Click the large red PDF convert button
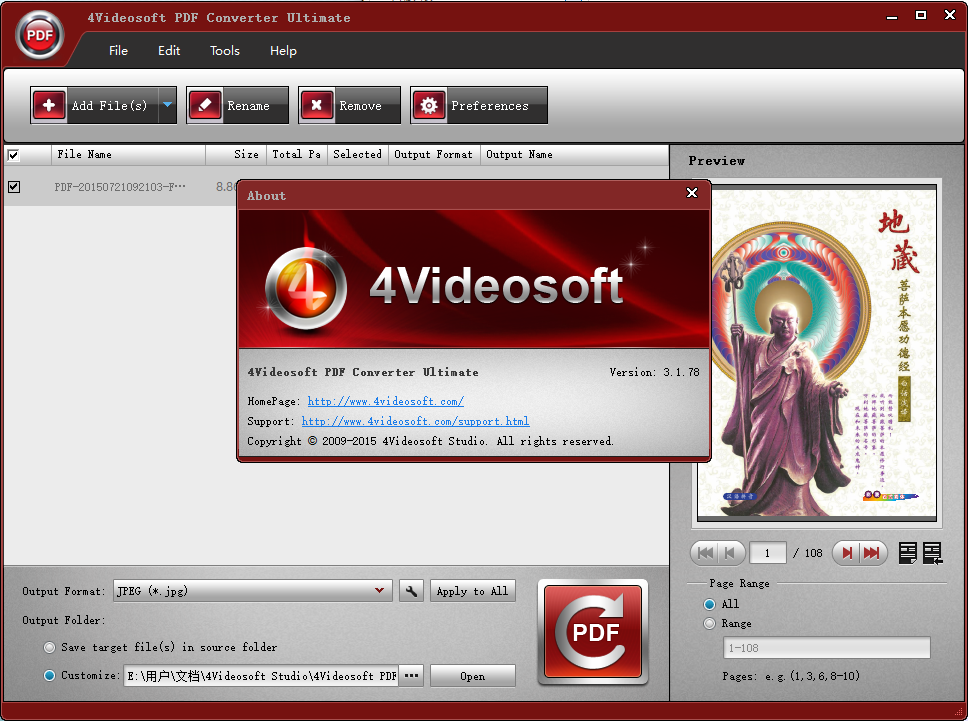 pos(593,632)
